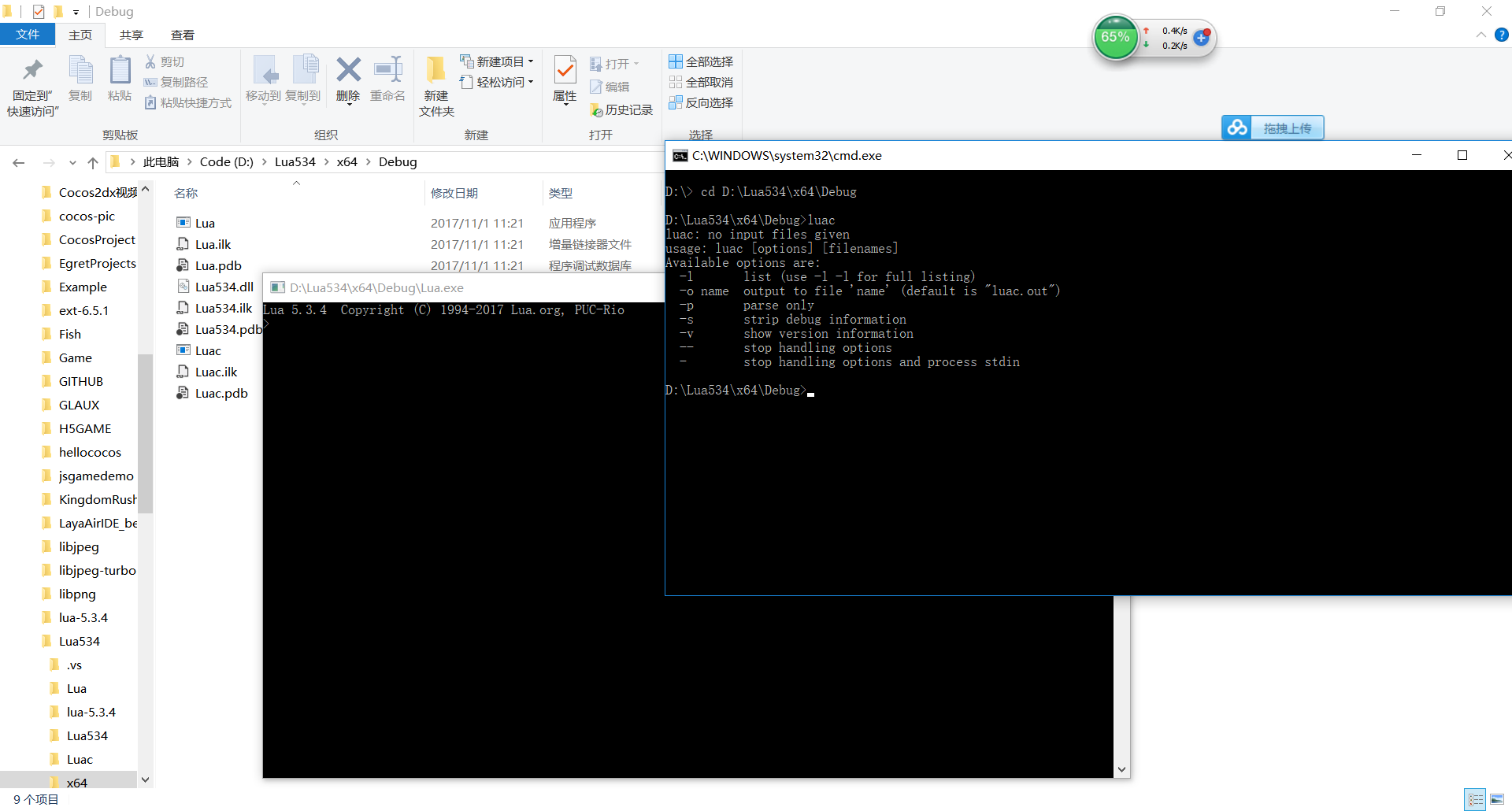Click the Pin to Quick Access icon

[x=32, y=70]
